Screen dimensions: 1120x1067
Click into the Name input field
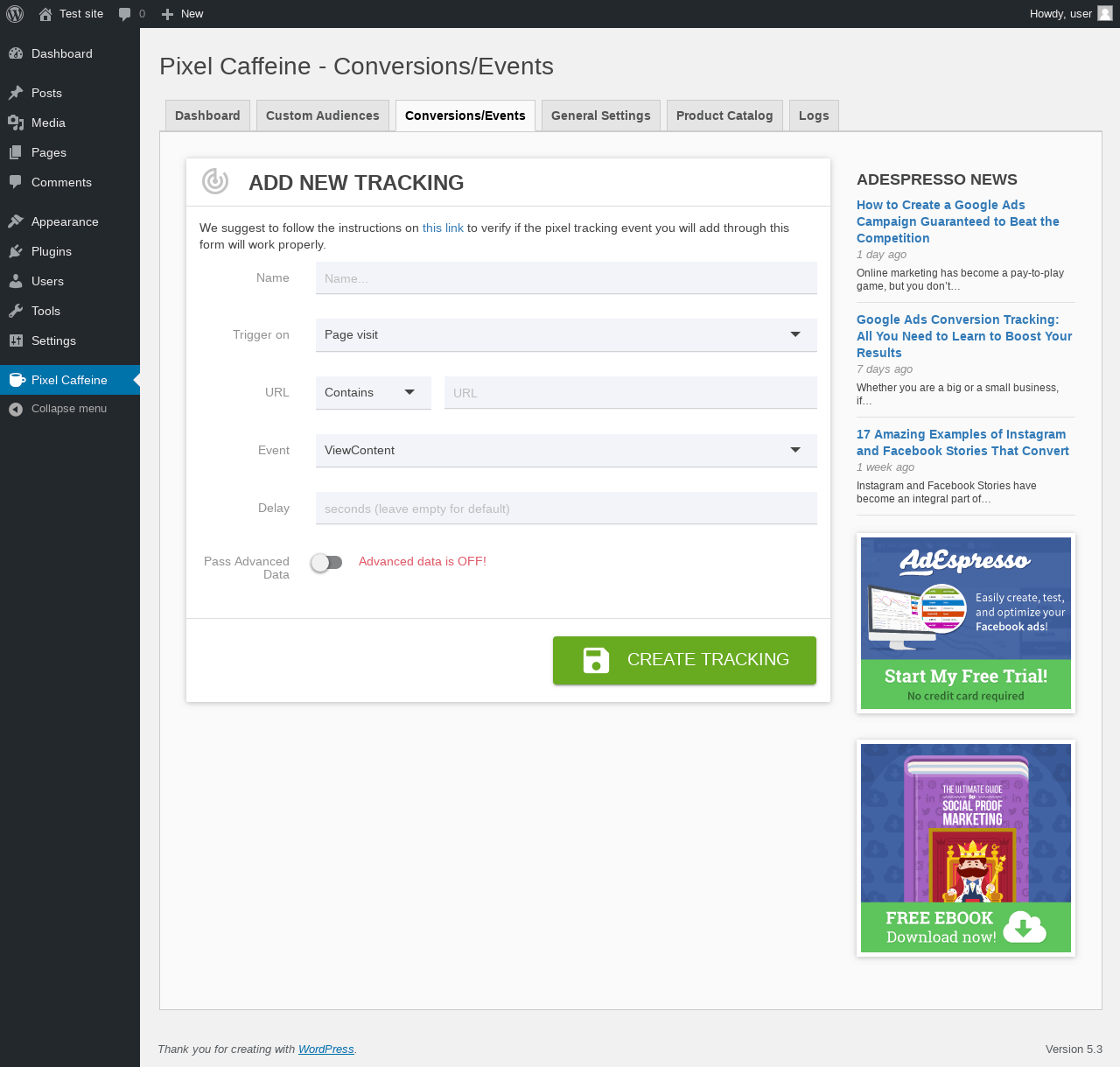pyautogui.click(x=565, y=278)
